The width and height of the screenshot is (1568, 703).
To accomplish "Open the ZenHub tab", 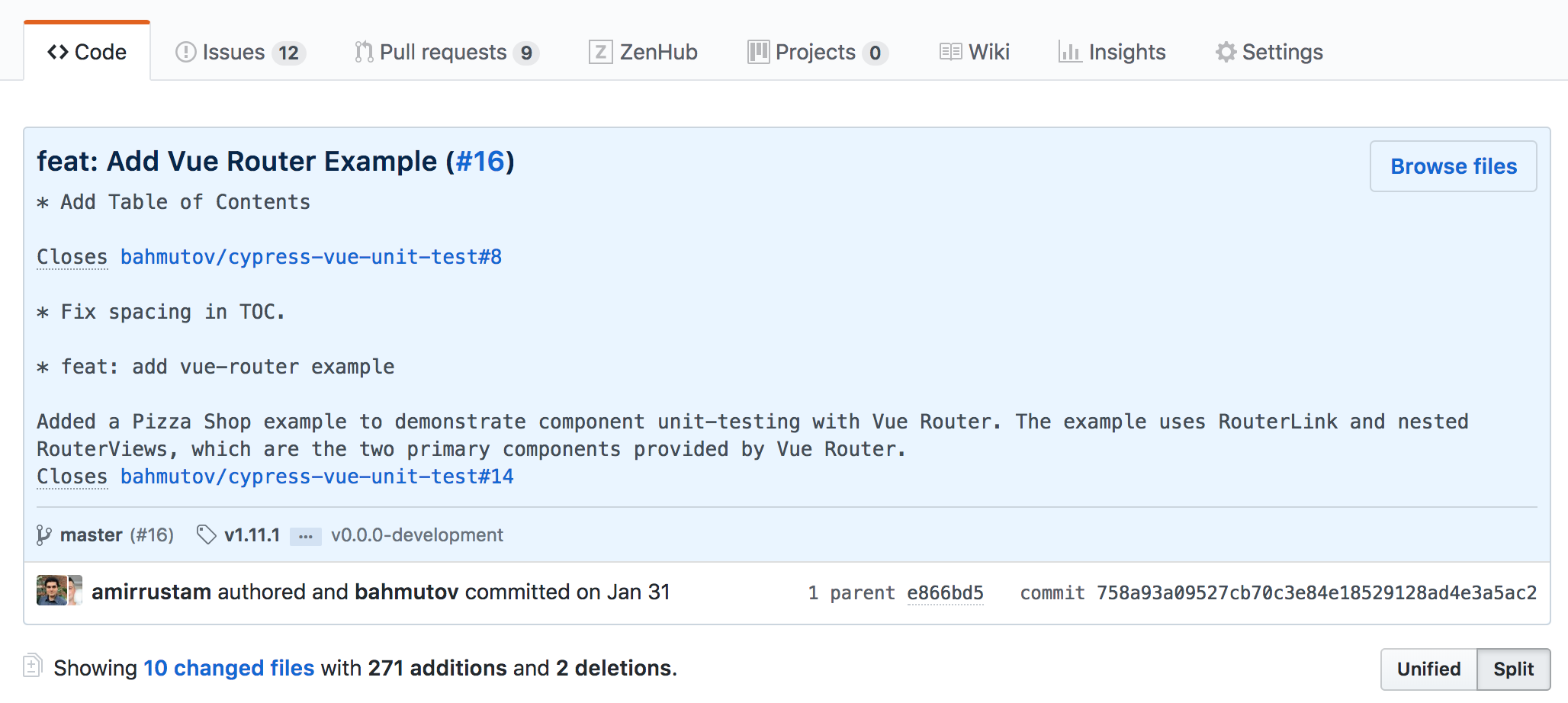I will pyautogui.click(x=643, y=52).
